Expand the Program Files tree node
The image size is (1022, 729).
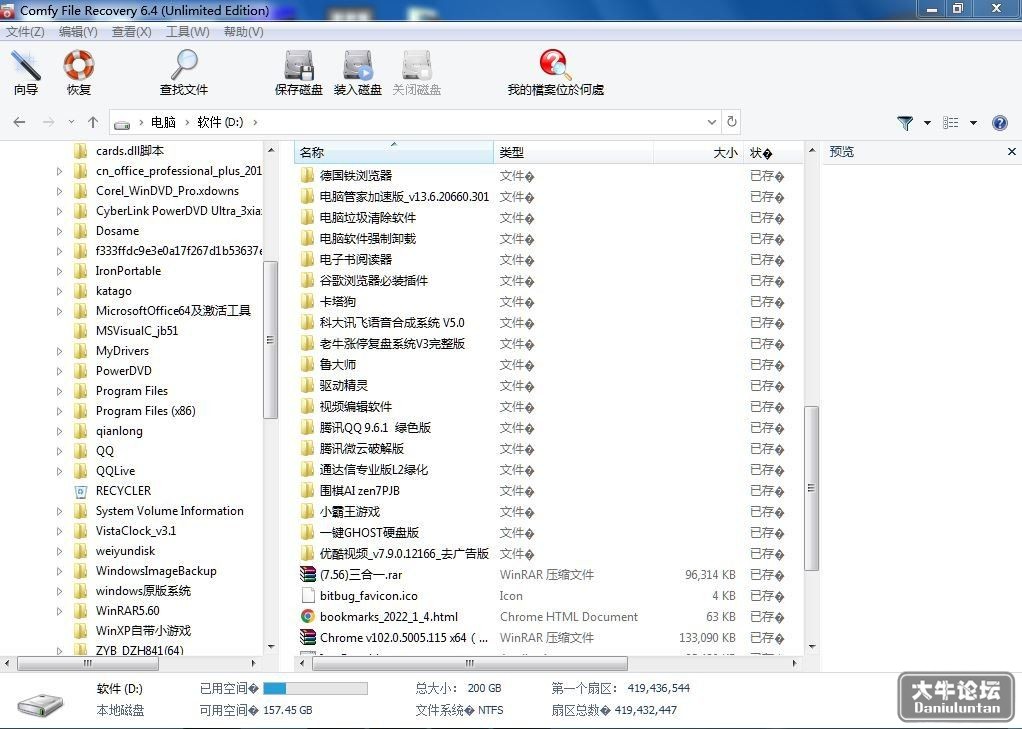[59, 391]
